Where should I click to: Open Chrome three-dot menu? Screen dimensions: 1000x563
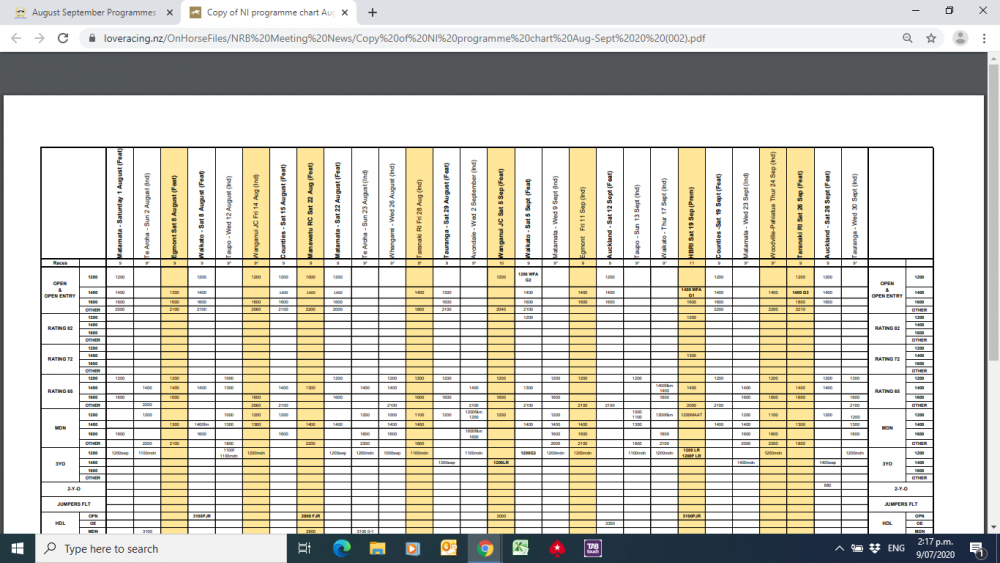(x=985, y=38)
